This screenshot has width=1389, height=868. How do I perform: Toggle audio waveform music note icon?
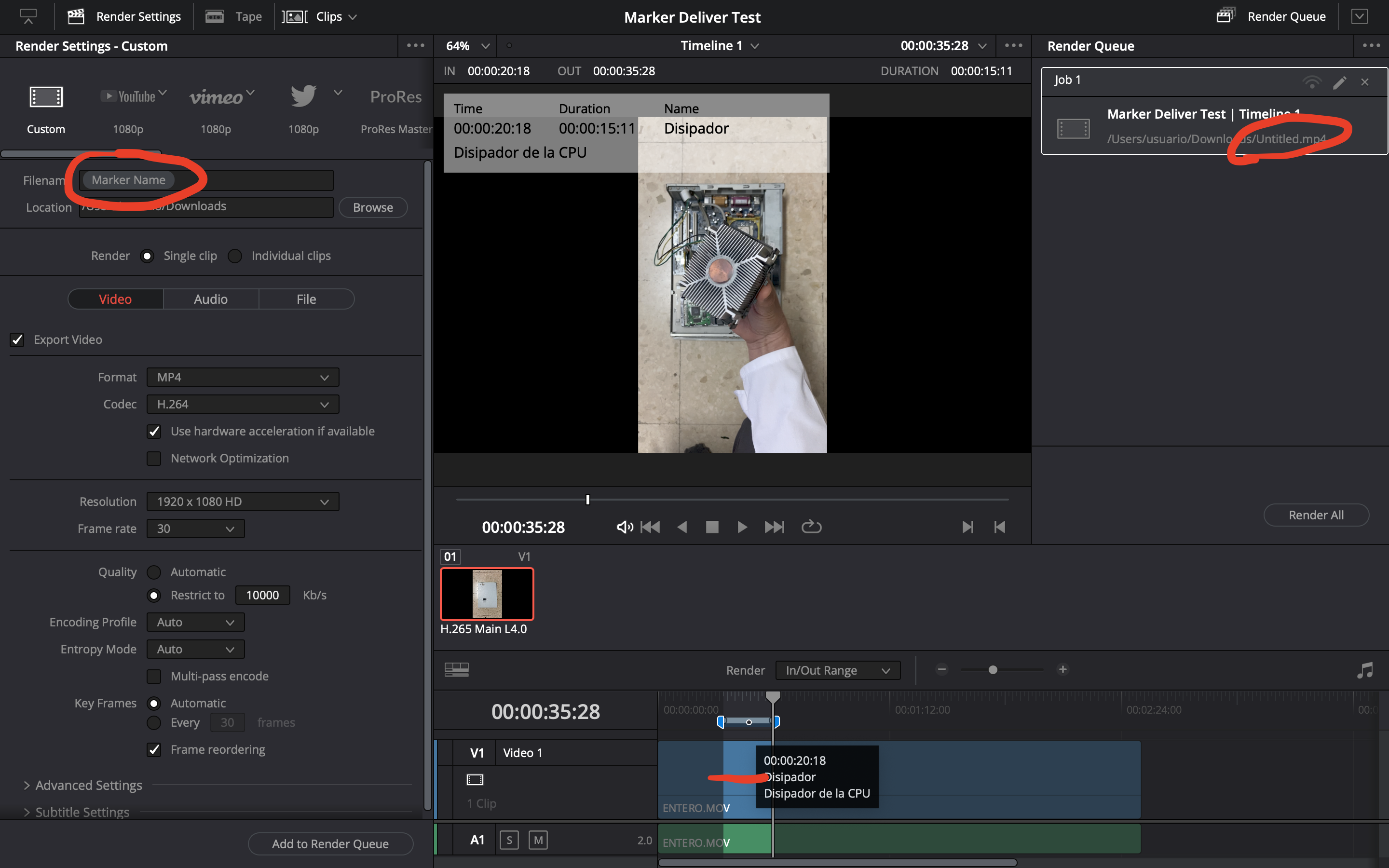coord(1365,670)
